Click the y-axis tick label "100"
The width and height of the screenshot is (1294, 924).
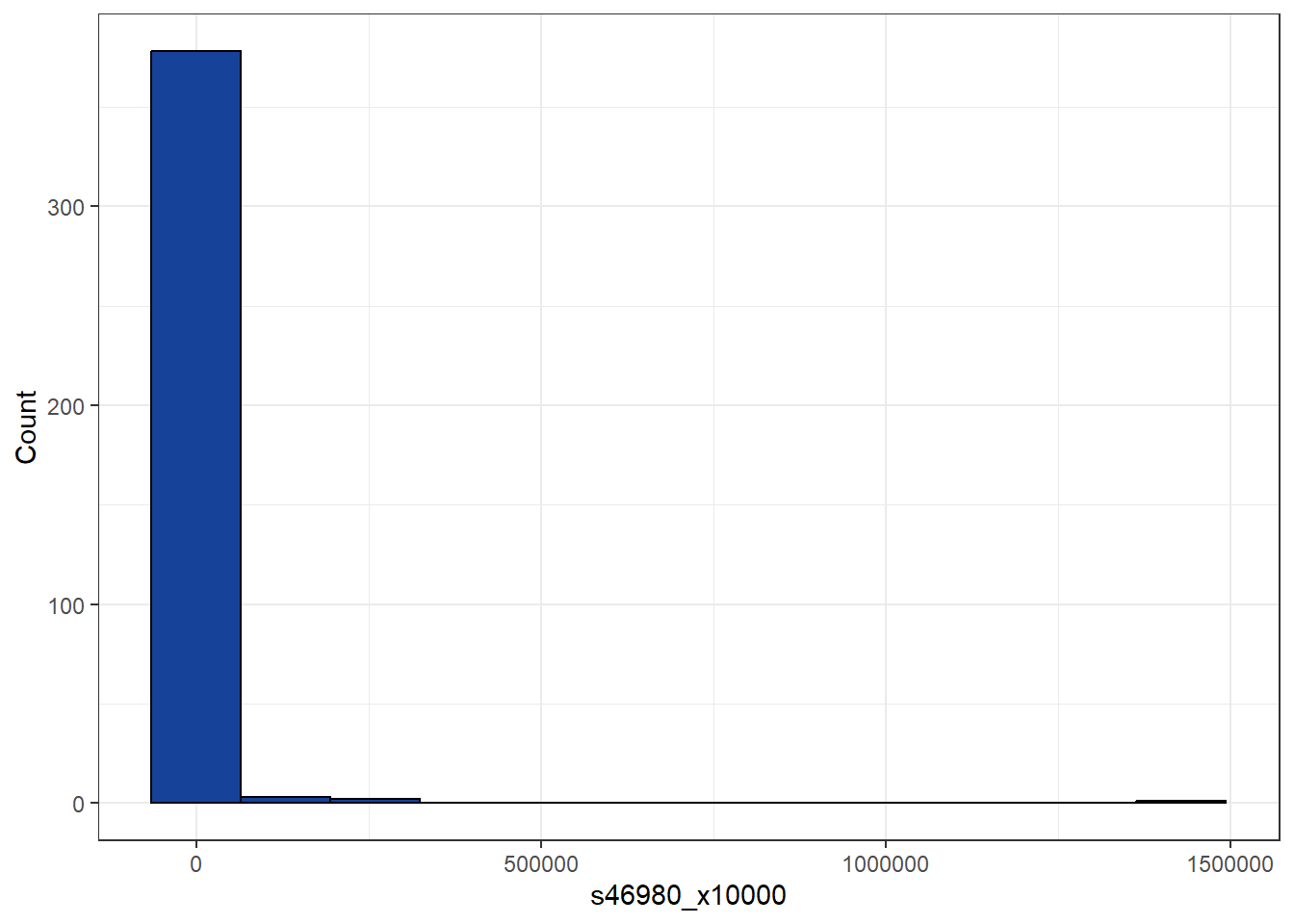[x=65, y=605]
